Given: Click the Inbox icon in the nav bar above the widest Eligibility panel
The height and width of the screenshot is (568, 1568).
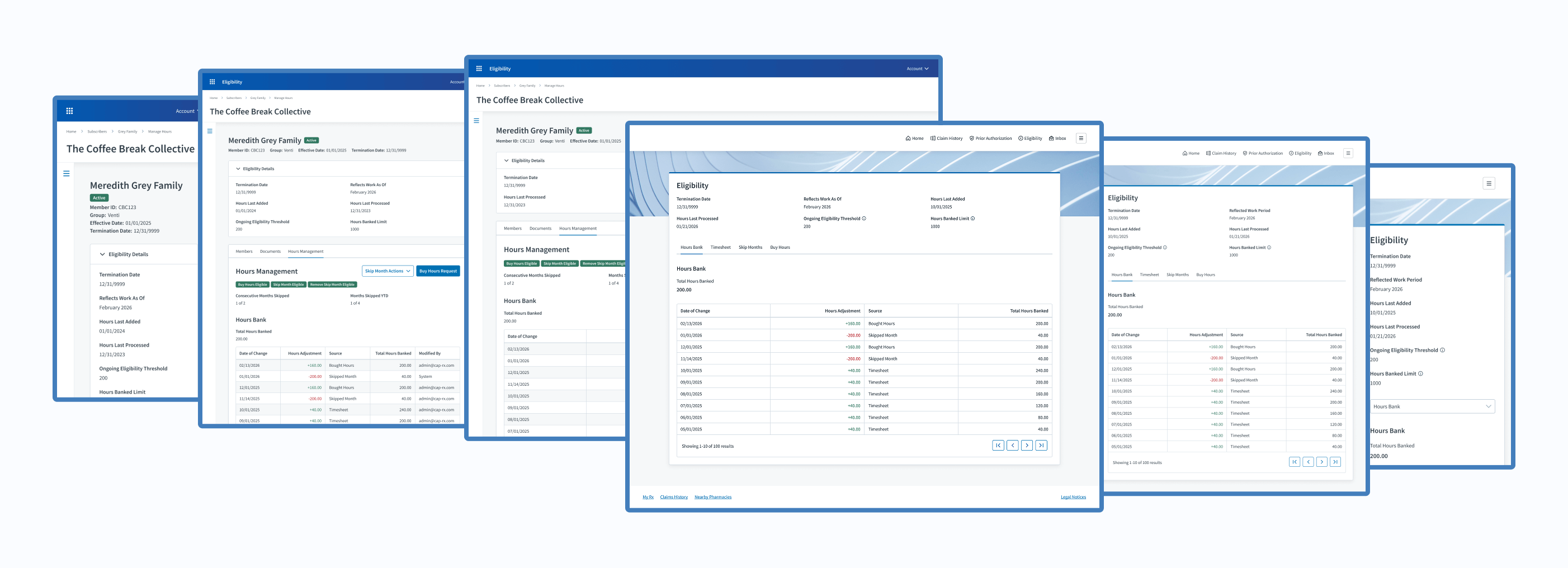Looking at the screenshot, I should point(1051,138).
